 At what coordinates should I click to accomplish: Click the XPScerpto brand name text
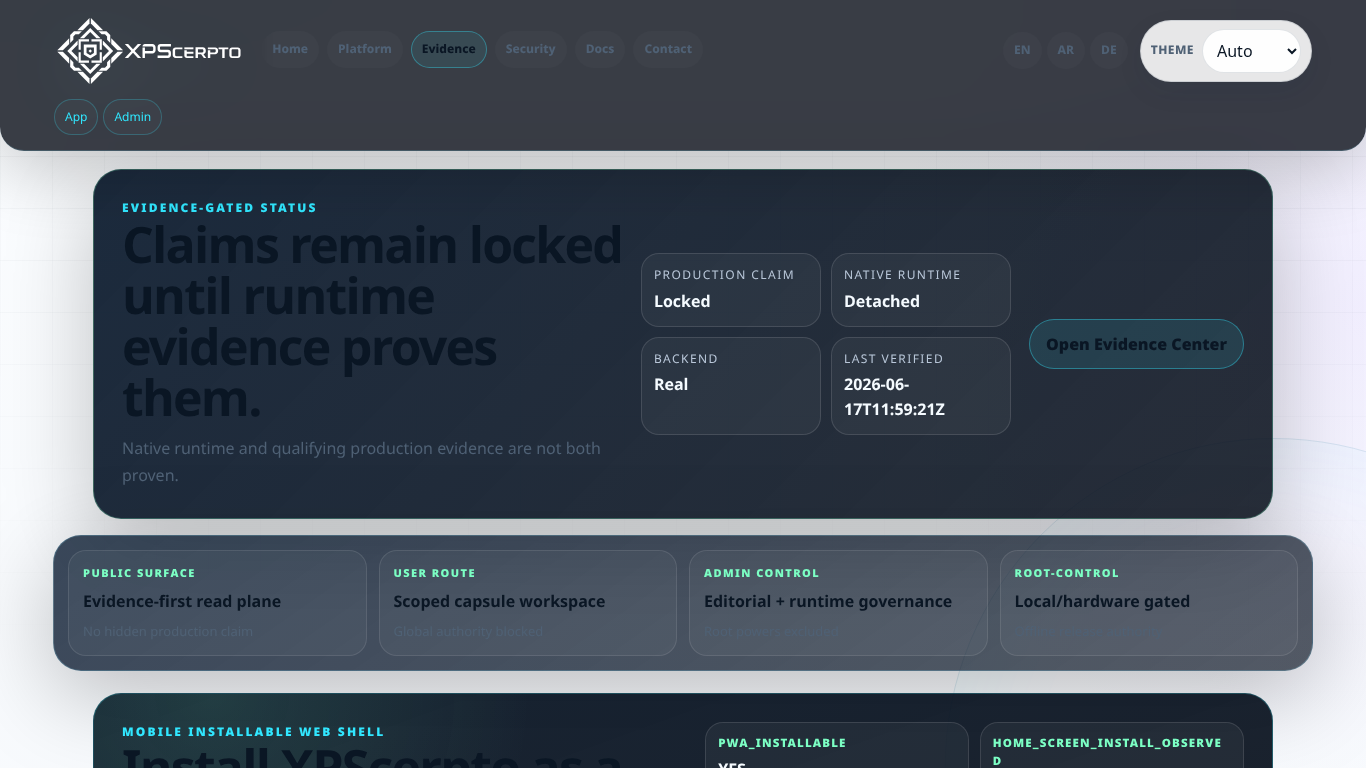pos(183,51)
